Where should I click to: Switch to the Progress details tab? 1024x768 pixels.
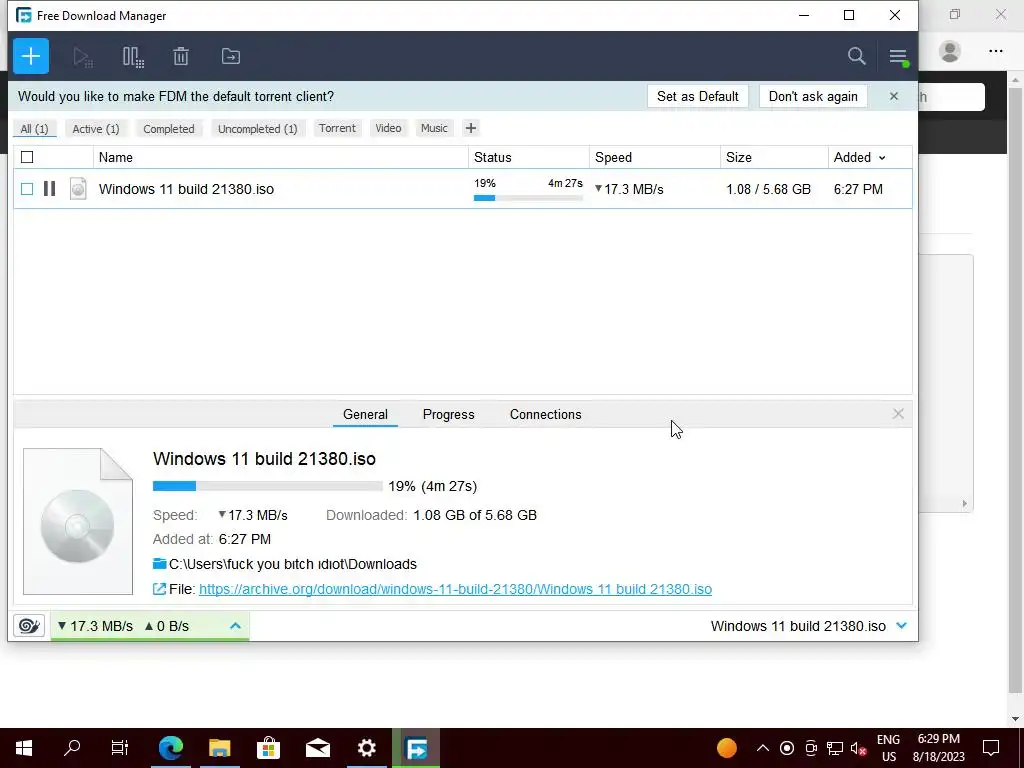pyautogui.click(x=449, y=414)
